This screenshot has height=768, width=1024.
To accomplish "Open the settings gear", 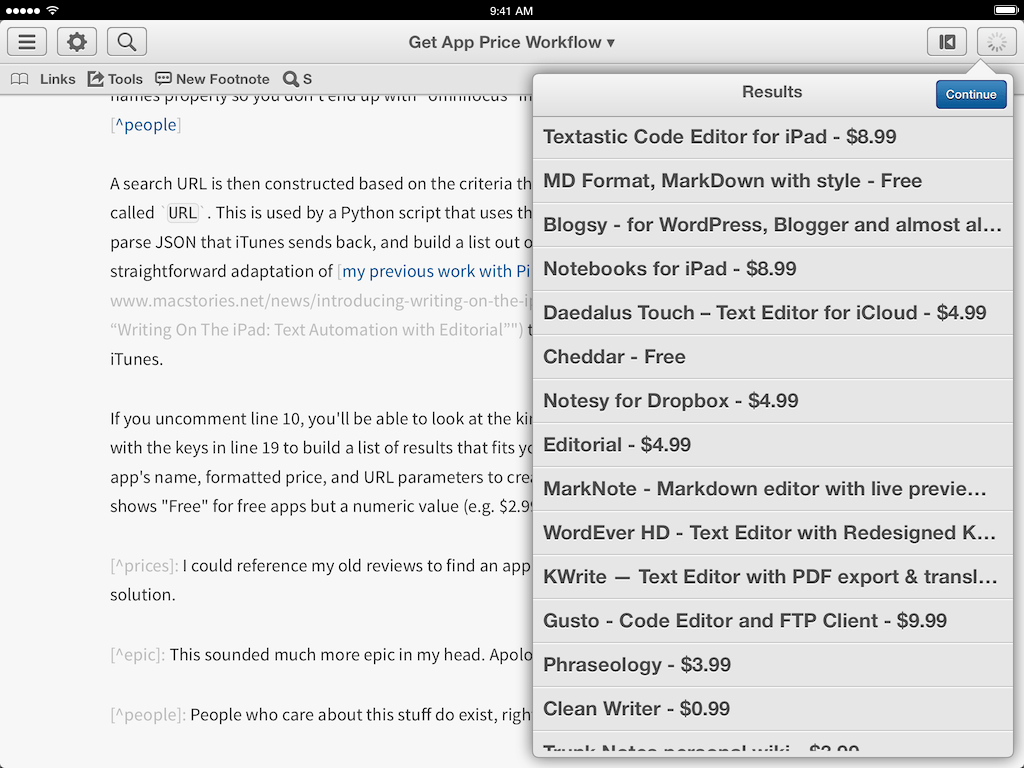I will click(x=77, y=42).
